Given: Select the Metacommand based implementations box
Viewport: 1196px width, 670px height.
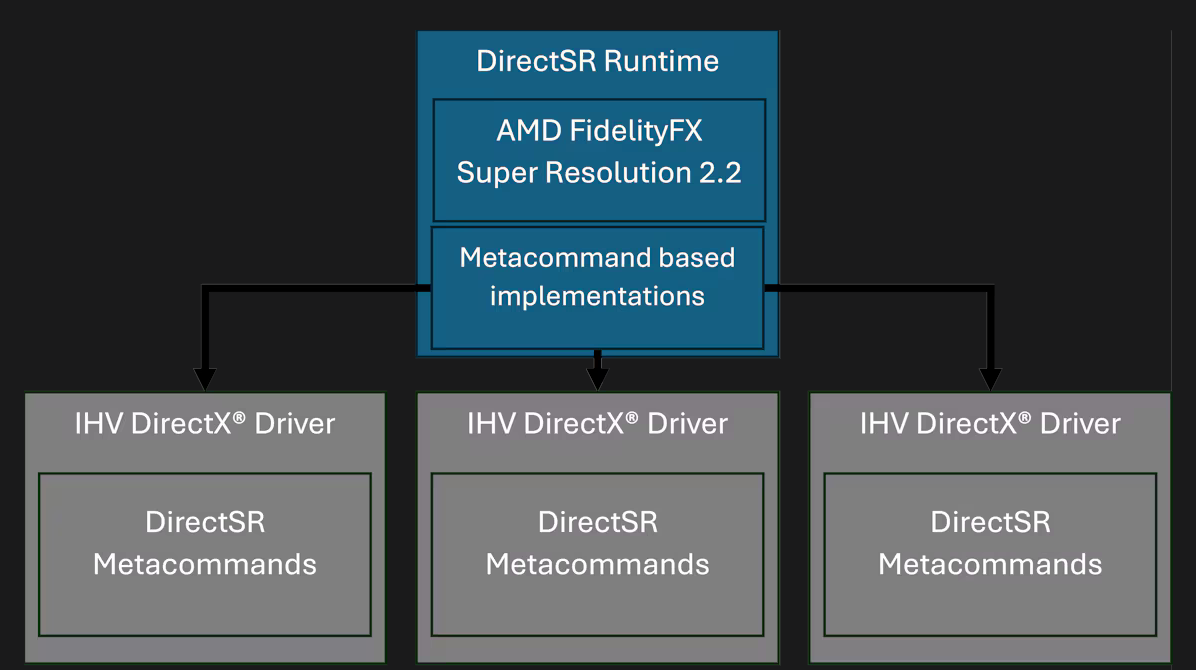Looking at the screenshot, I should (x=597, y=287).
